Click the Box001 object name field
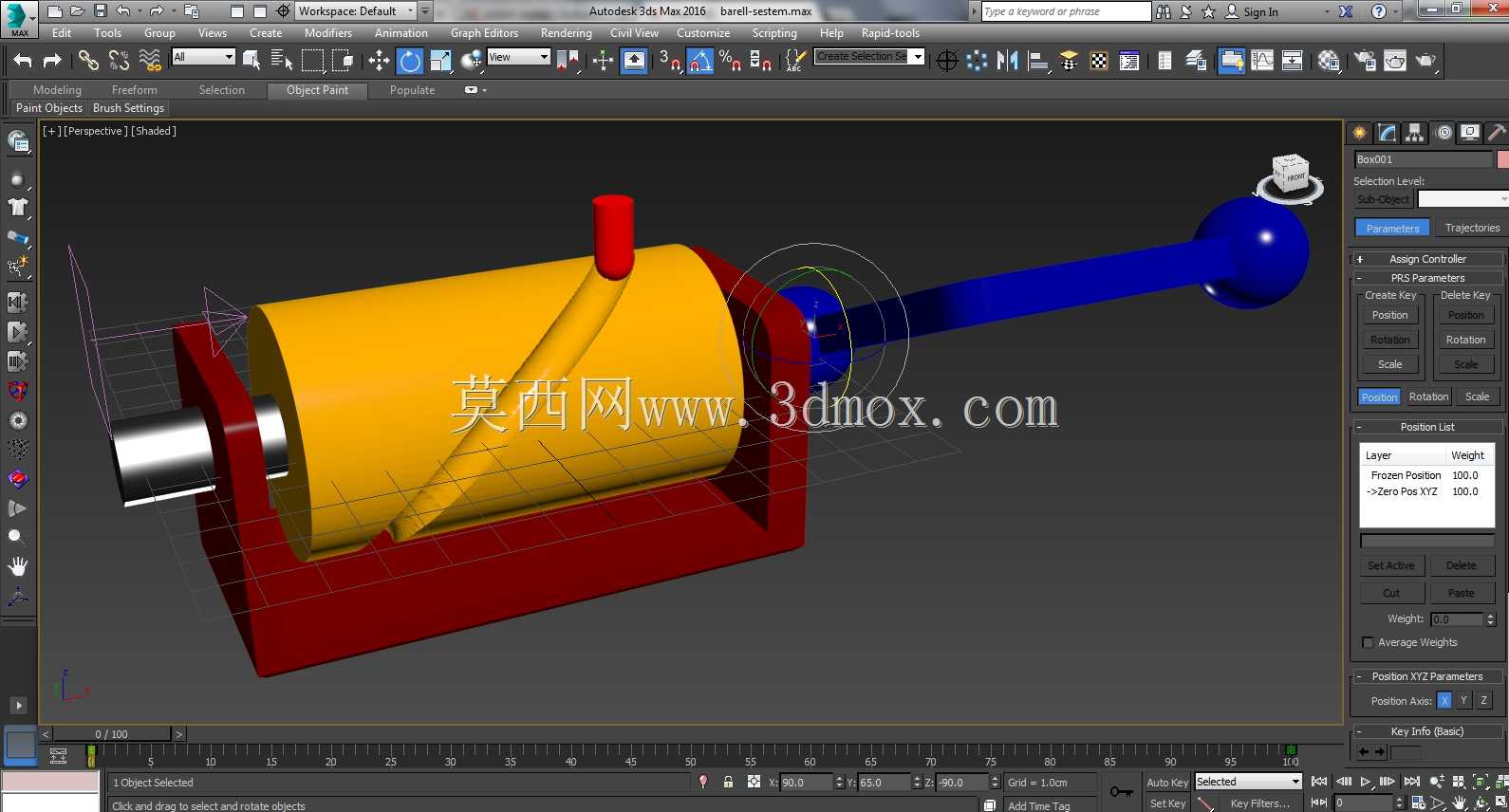 click(x=1423, y=159)
